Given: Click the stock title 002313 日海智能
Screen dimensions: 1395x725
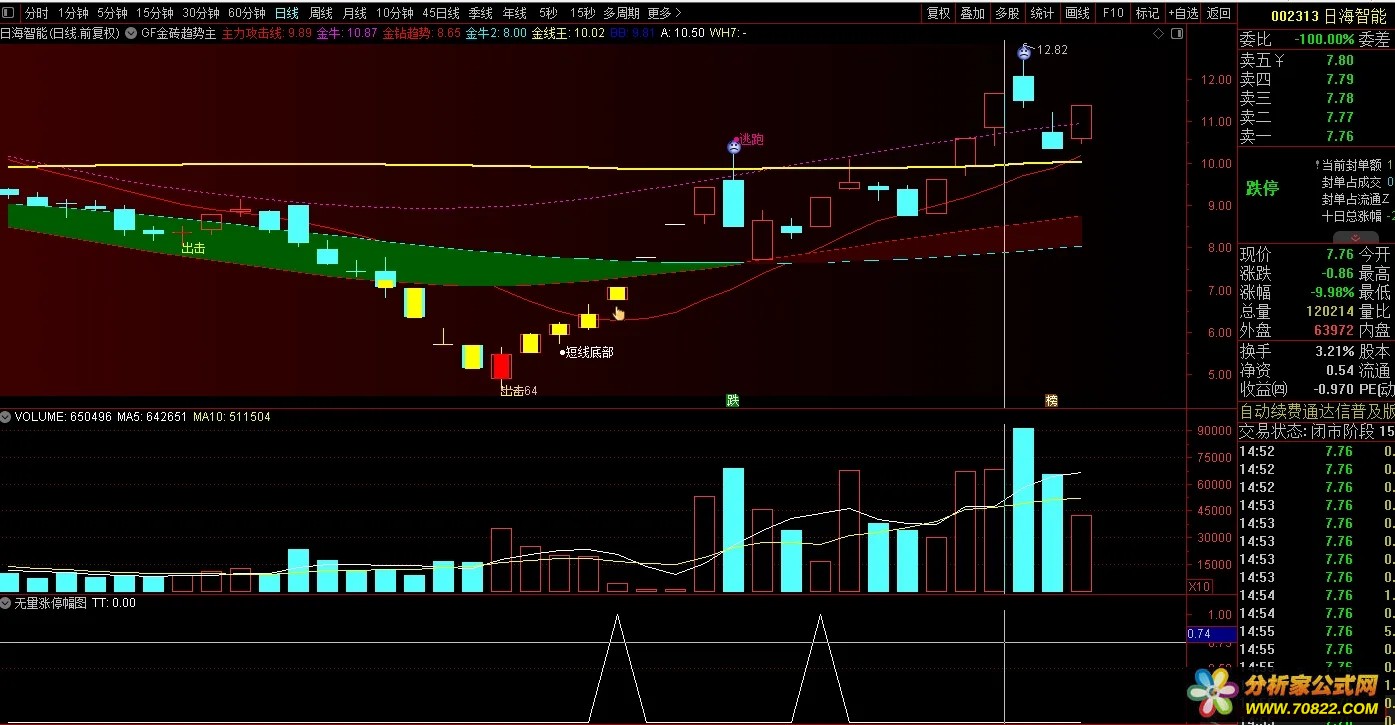Looking at the screenshot, I should pyautogui.click(x=1328, y=16).
